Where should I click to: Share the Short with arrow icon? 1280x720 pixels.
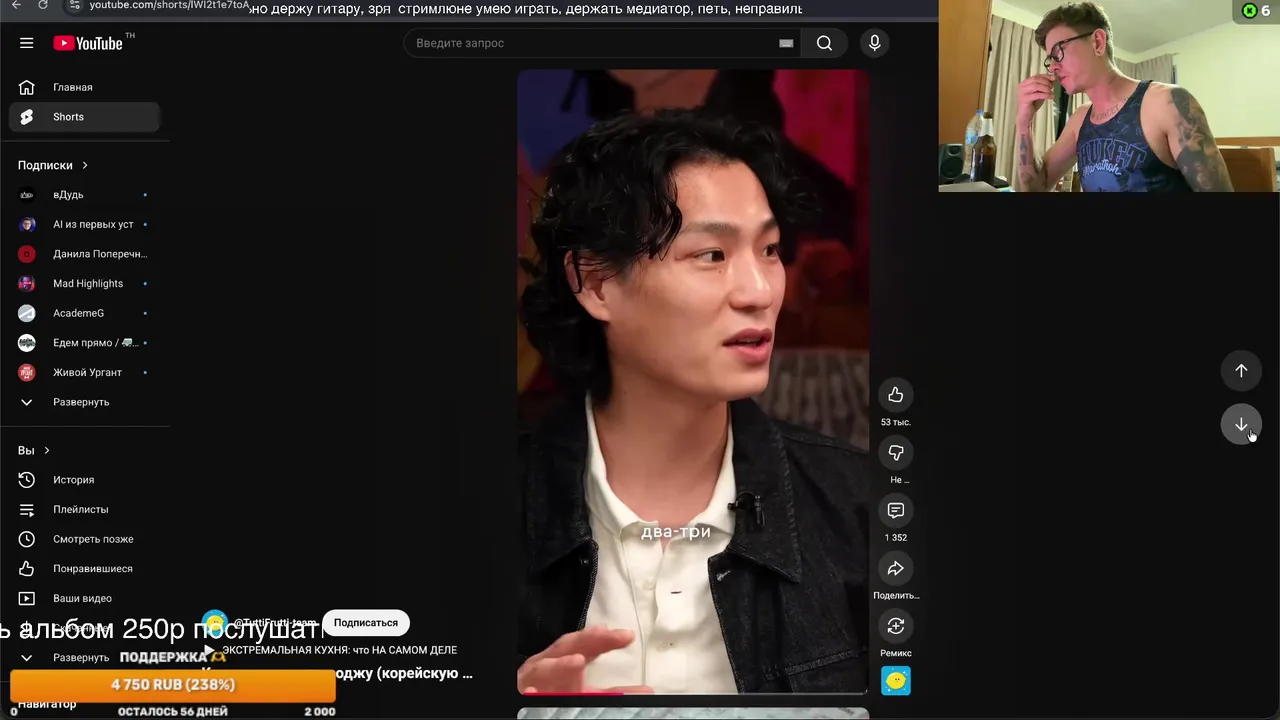[x=896, y=569]
